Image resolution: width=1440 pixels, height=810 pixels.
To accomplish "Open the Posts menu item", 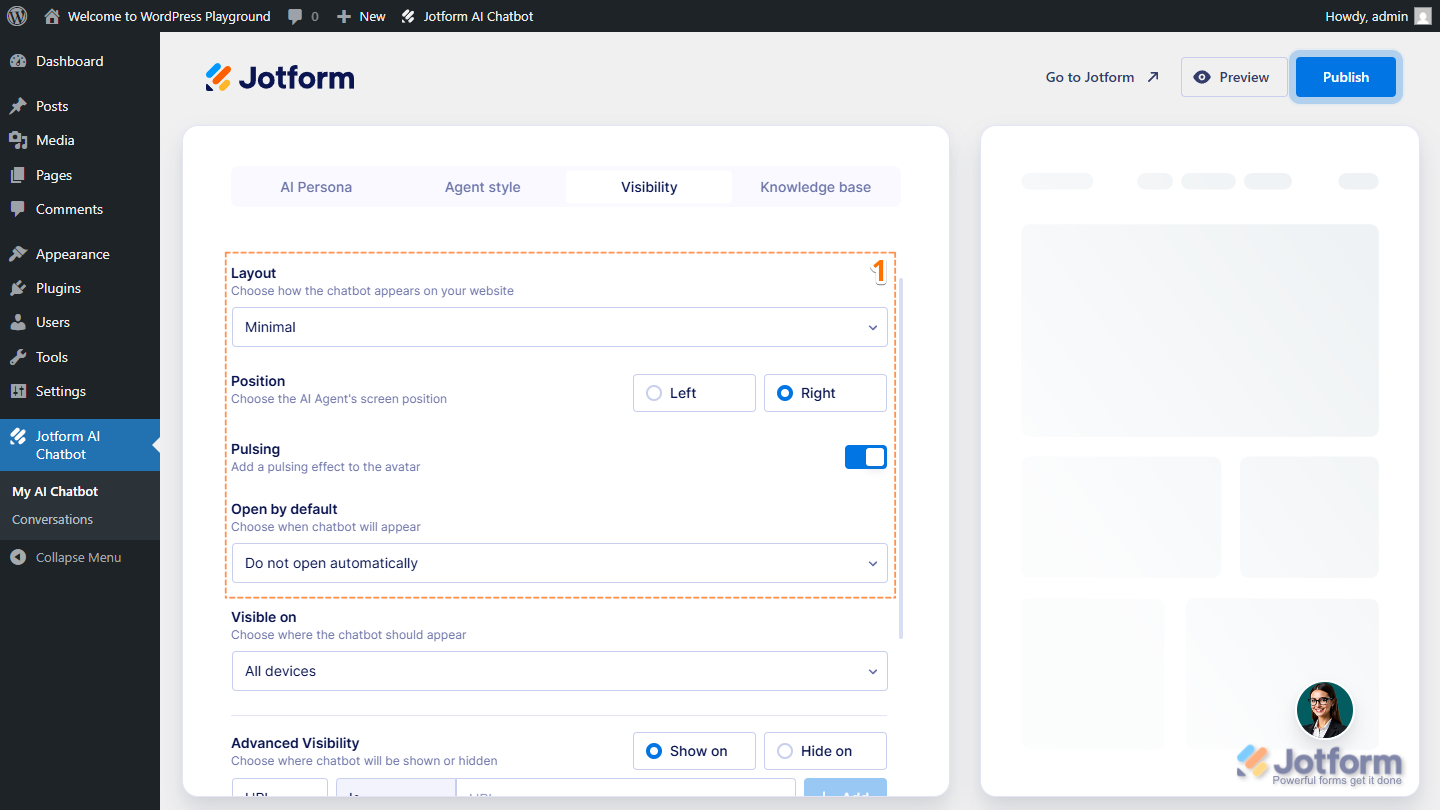I will click(80, 106).
